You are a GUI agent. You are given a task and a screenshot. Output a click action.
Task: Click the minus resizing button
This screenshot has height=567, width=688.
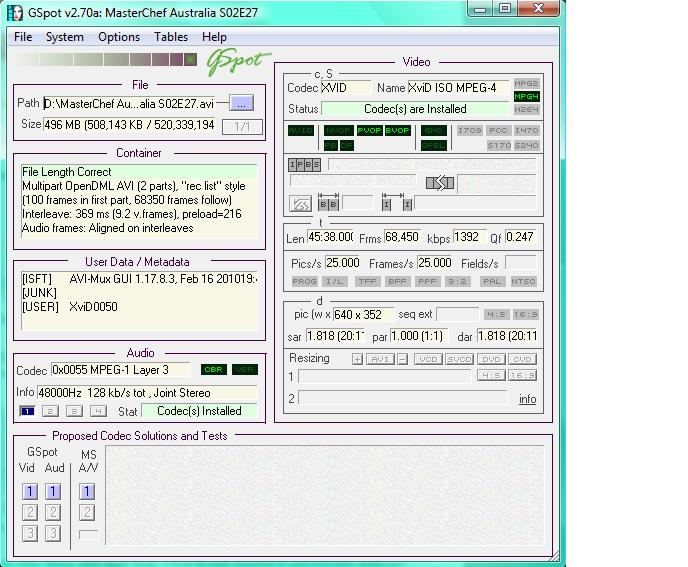pyautogui.click(x=402, y=359)
